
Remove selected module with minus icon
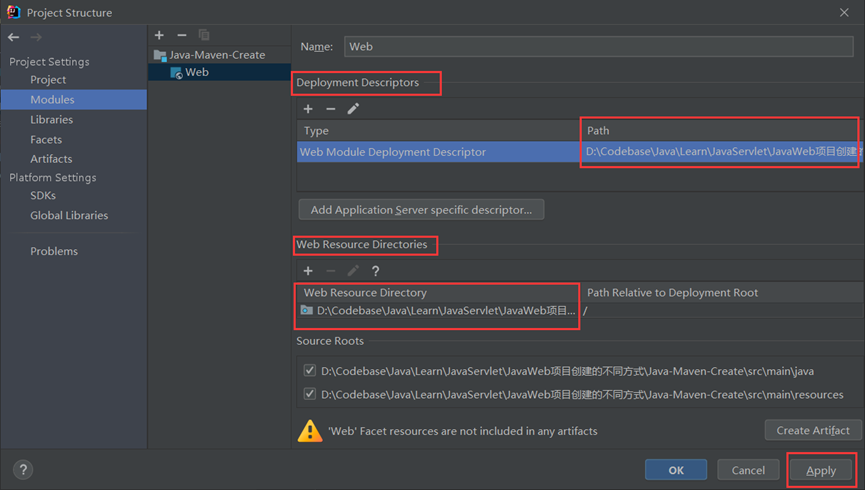181,35
